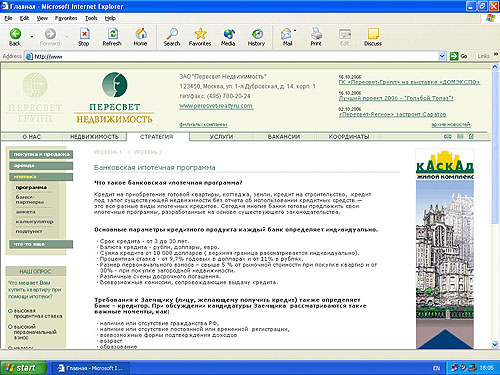Viewport: 500px width, 375px height.
Task: Open the Mail toolbar icon
Action: 287,37
